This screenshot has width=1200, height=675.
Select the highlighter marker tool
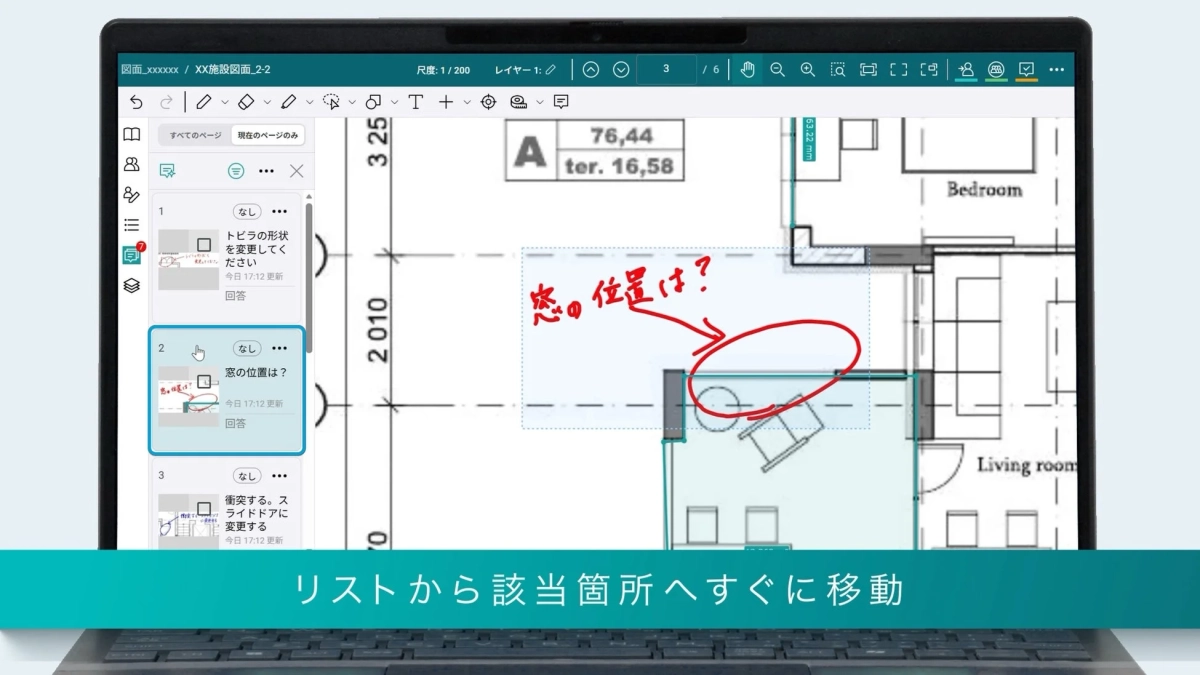tap(289, 102)
